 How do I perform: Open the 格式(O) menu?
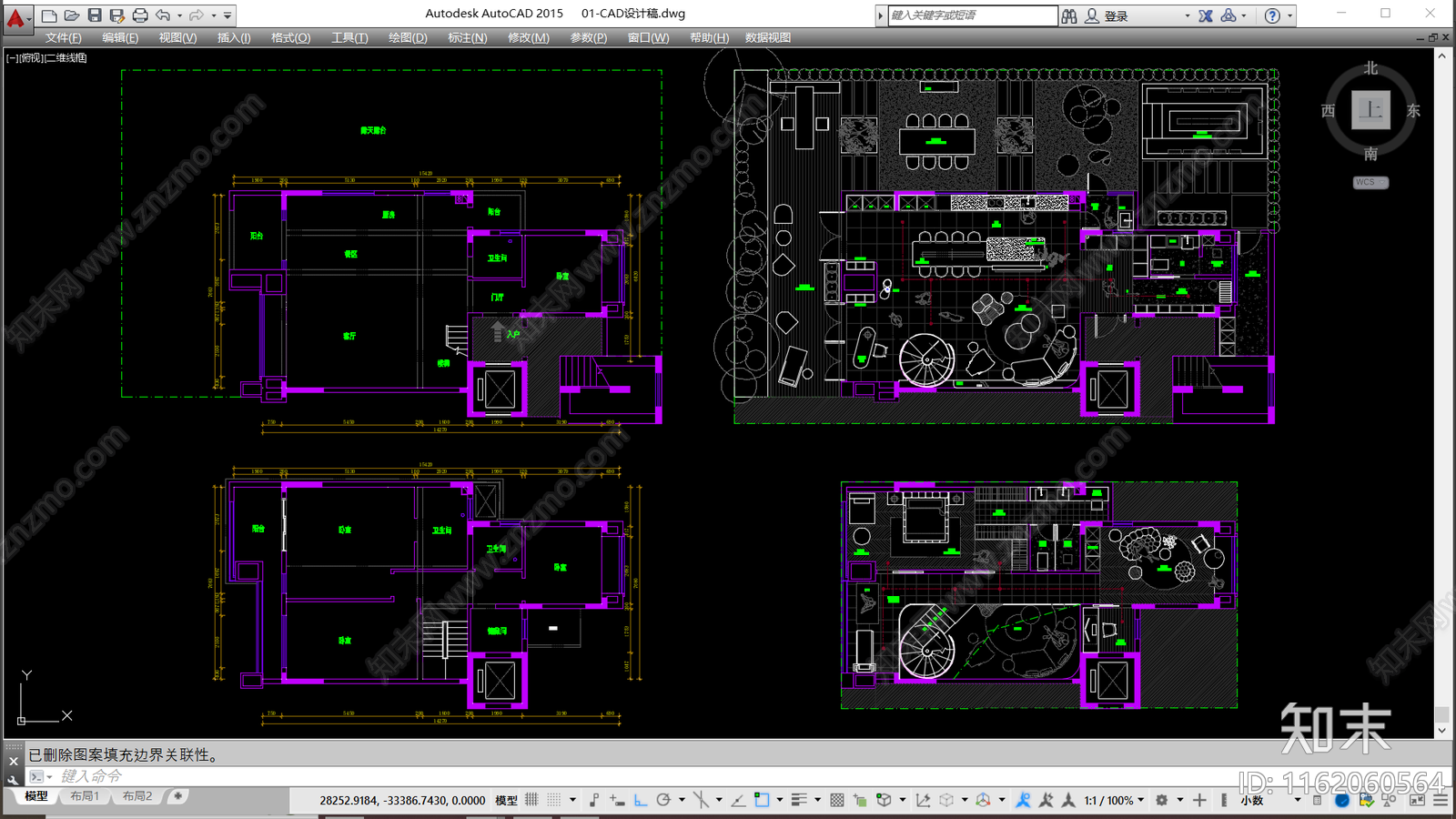tap(290, 37)
